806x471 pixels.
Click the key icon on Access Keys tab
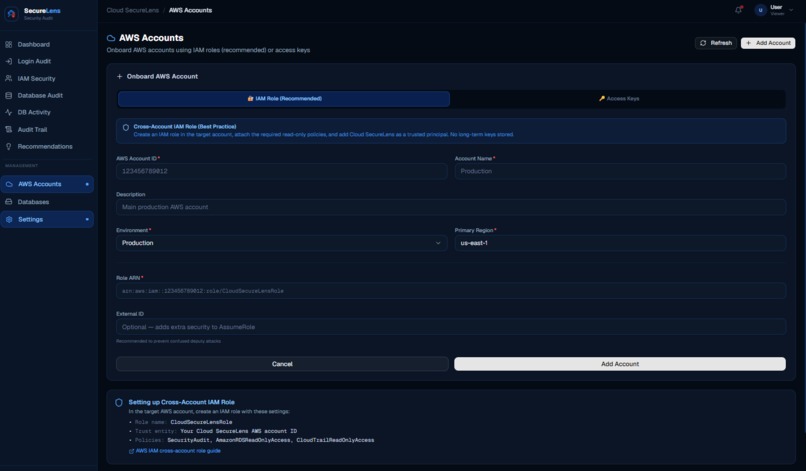[x=602, y=98]
